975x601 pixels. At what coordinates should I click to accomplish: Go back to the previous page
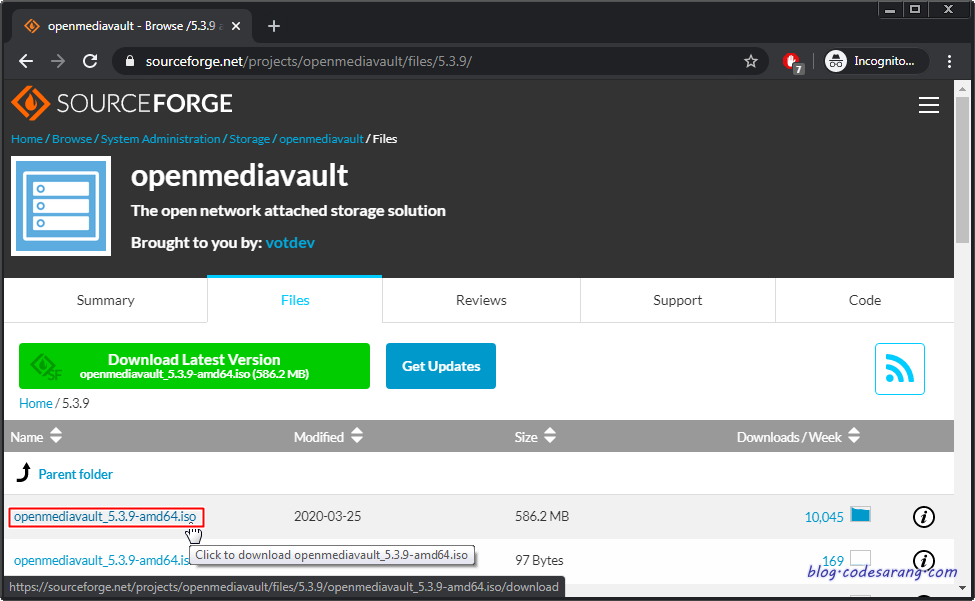(26, 61)
